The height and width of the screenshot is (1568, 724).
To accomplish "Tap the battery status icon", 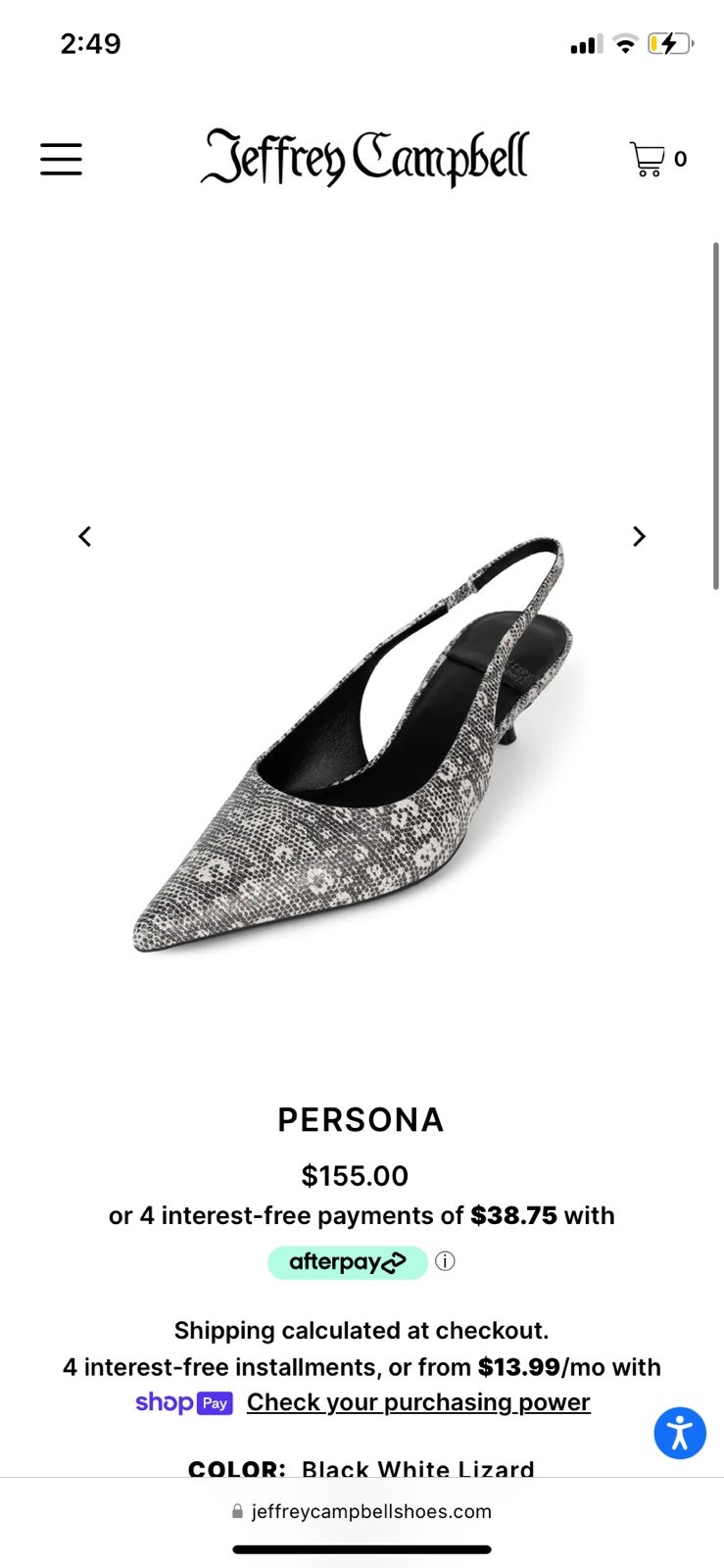I will click(x=670, y=43).
